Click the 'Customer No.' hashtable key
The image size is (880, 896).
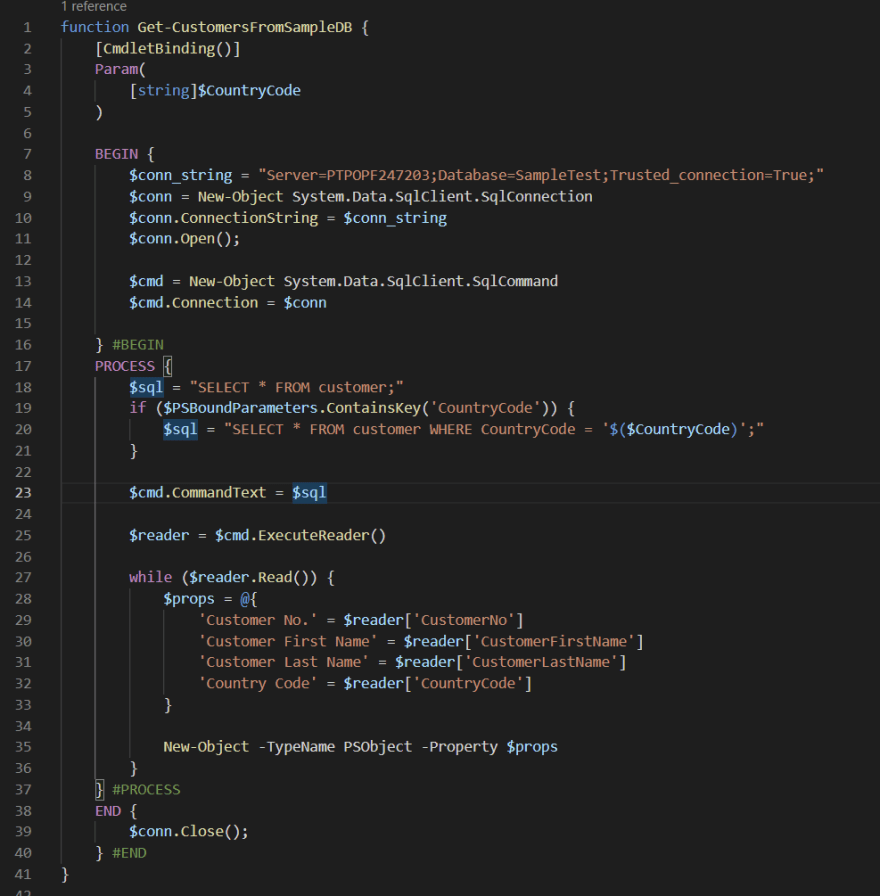point(258,620)
